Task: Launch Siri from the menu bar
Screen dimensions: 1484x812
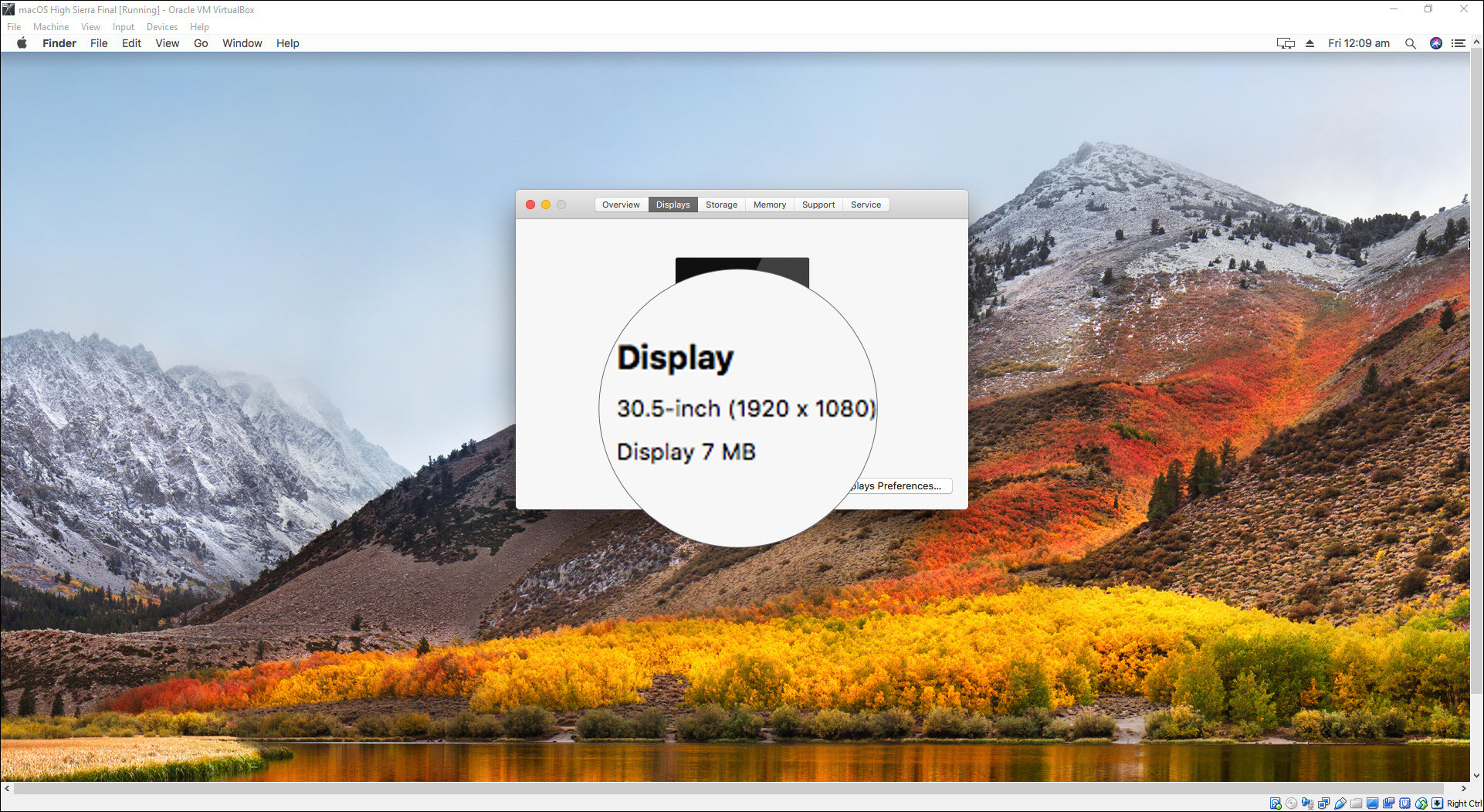Action: point(1436,43)
